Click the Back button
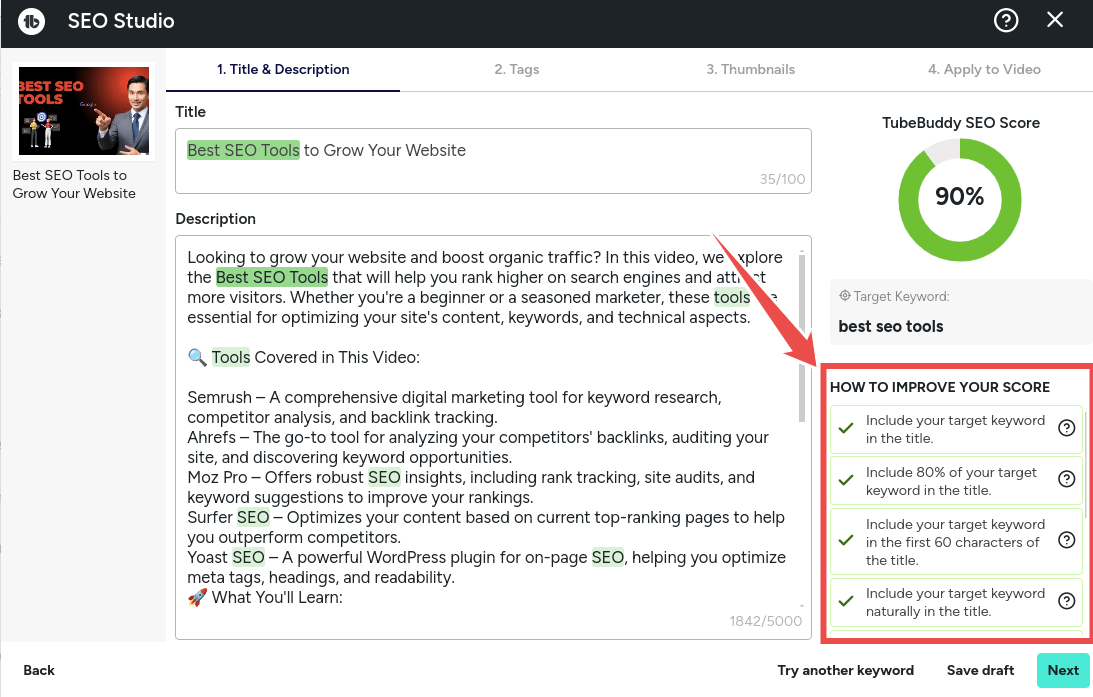Screen dimensions: 1093x697 (x=39, y=671)
